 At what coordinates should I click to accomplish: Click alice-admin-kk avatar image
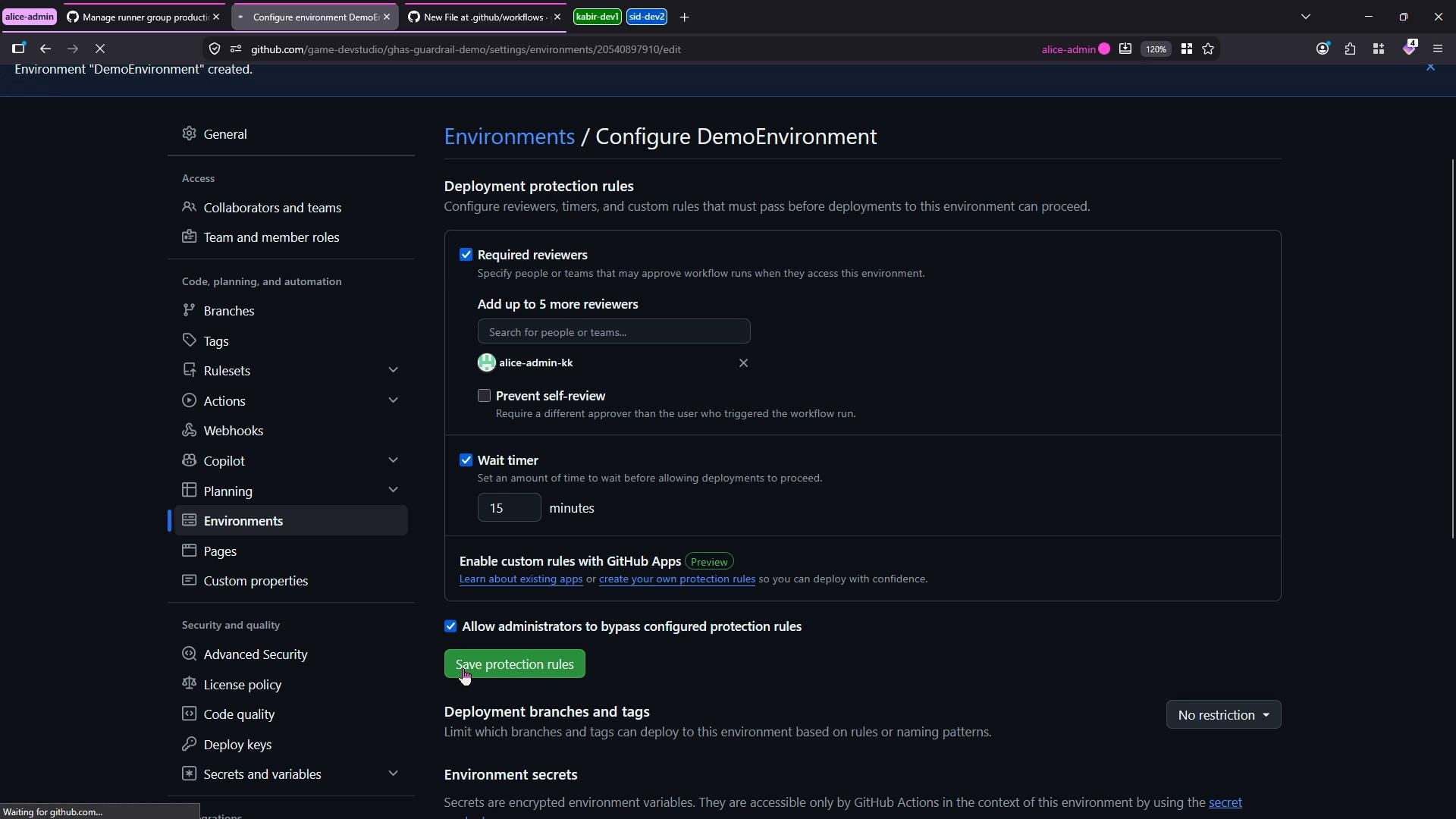tap(486, 363)
